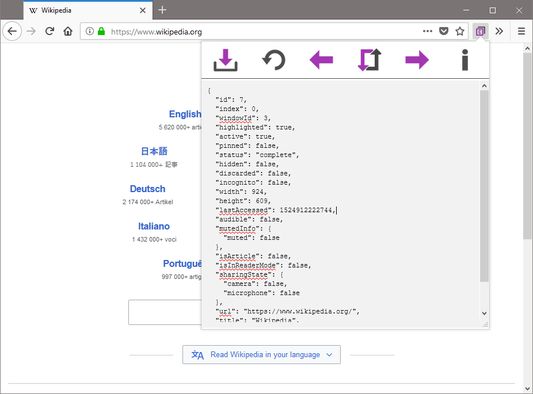Click the purple swap/move tab icon
Viewport: 533px width, 394px height.
coord(369,60)
